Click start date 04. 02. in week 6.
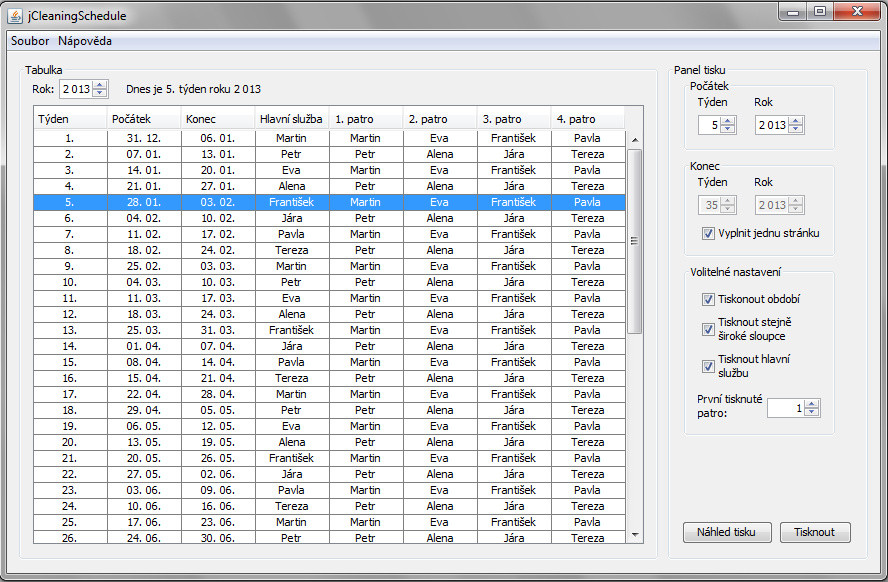Image resolution: width=888 pixels, height=582 pixels. (x=144, y=218)
